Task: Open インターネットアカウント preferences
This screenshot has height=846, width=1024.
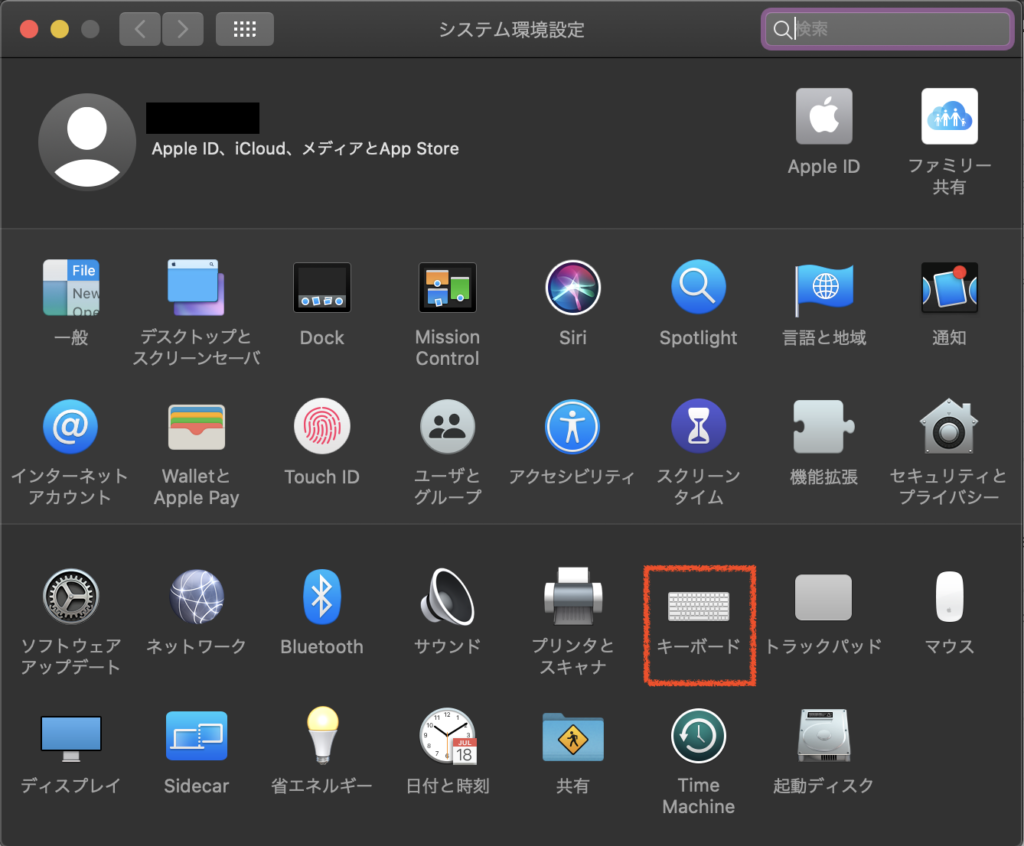Action: click(71, 427)
